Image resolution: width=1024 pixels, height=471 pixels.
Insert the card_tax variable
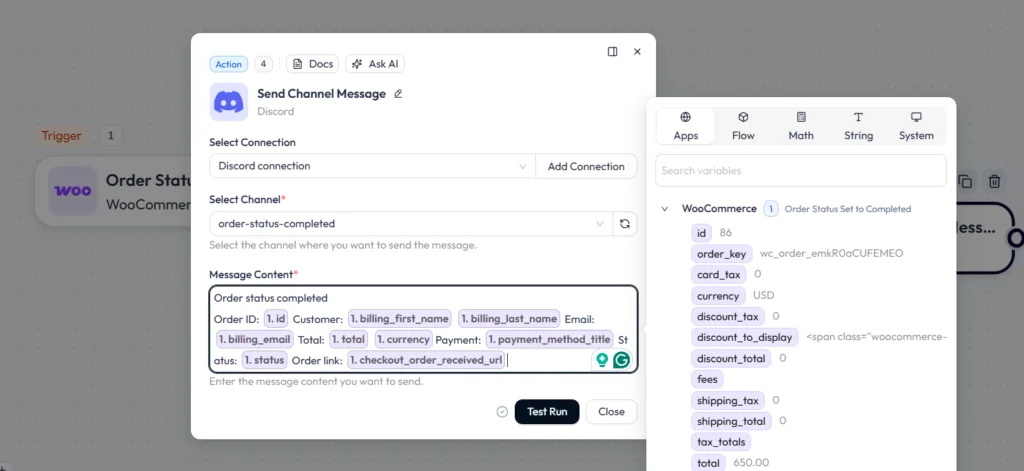[718, 274]
